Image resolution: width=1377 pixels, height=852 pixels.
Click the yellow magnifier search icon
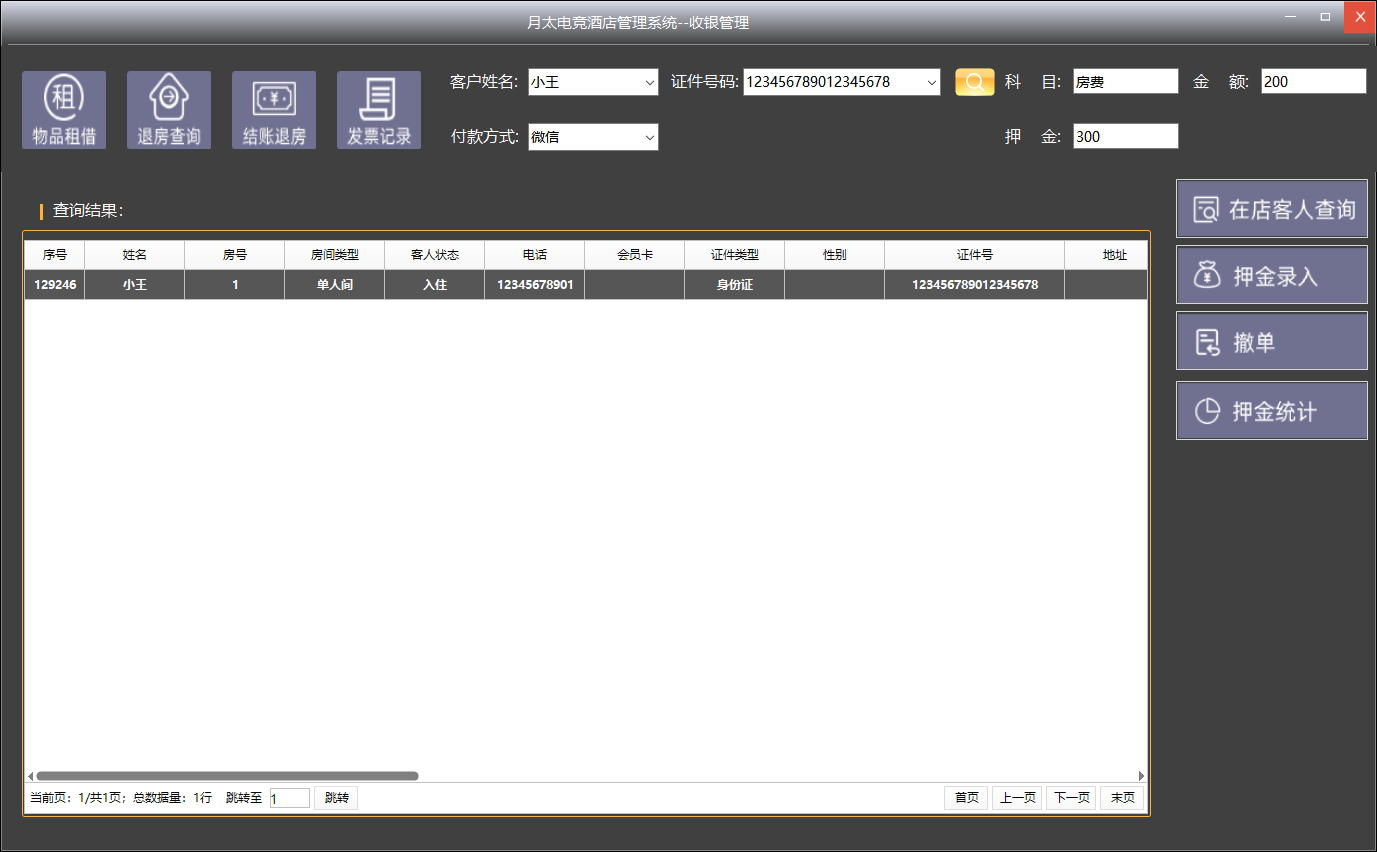tap(974, 82)
